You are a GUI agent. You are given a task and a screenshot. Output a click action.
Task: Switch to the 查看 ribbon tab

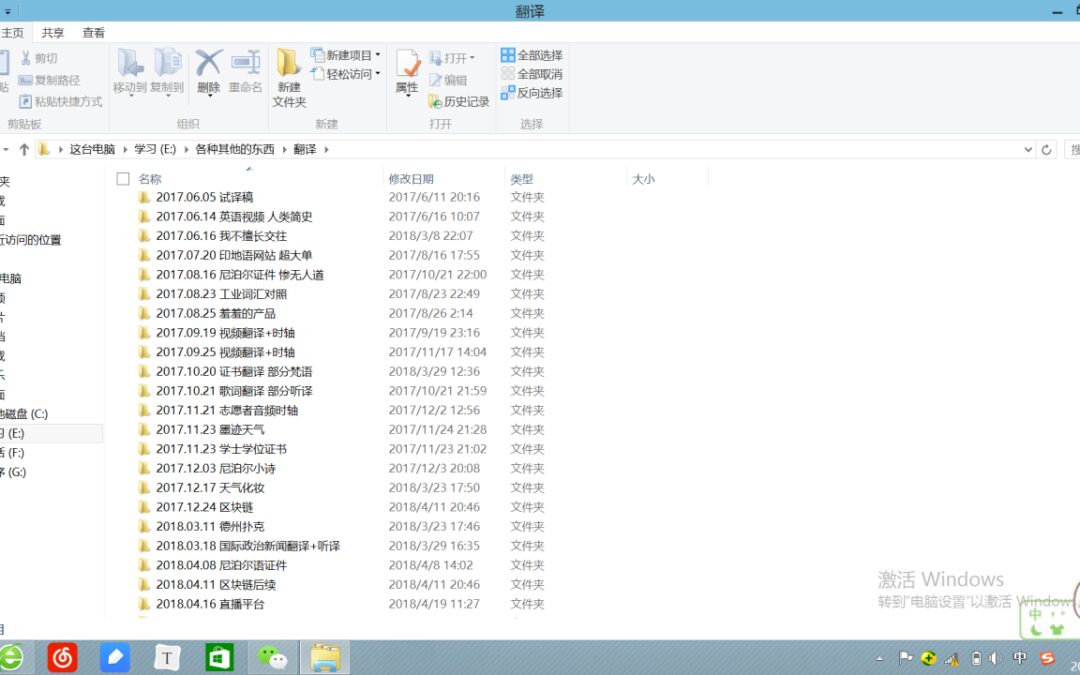[94, 33]
